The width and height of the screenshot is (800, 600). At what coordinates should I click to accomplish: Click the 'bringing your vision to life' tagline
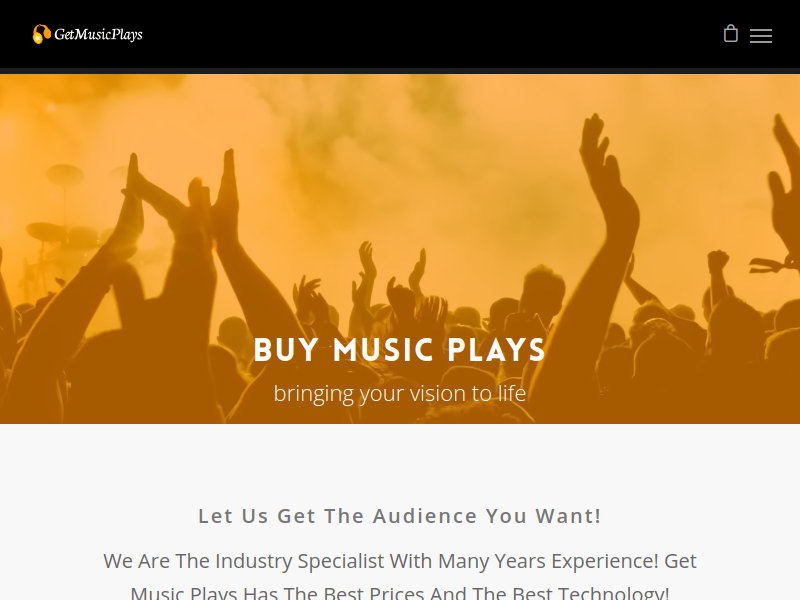point(400,393)
